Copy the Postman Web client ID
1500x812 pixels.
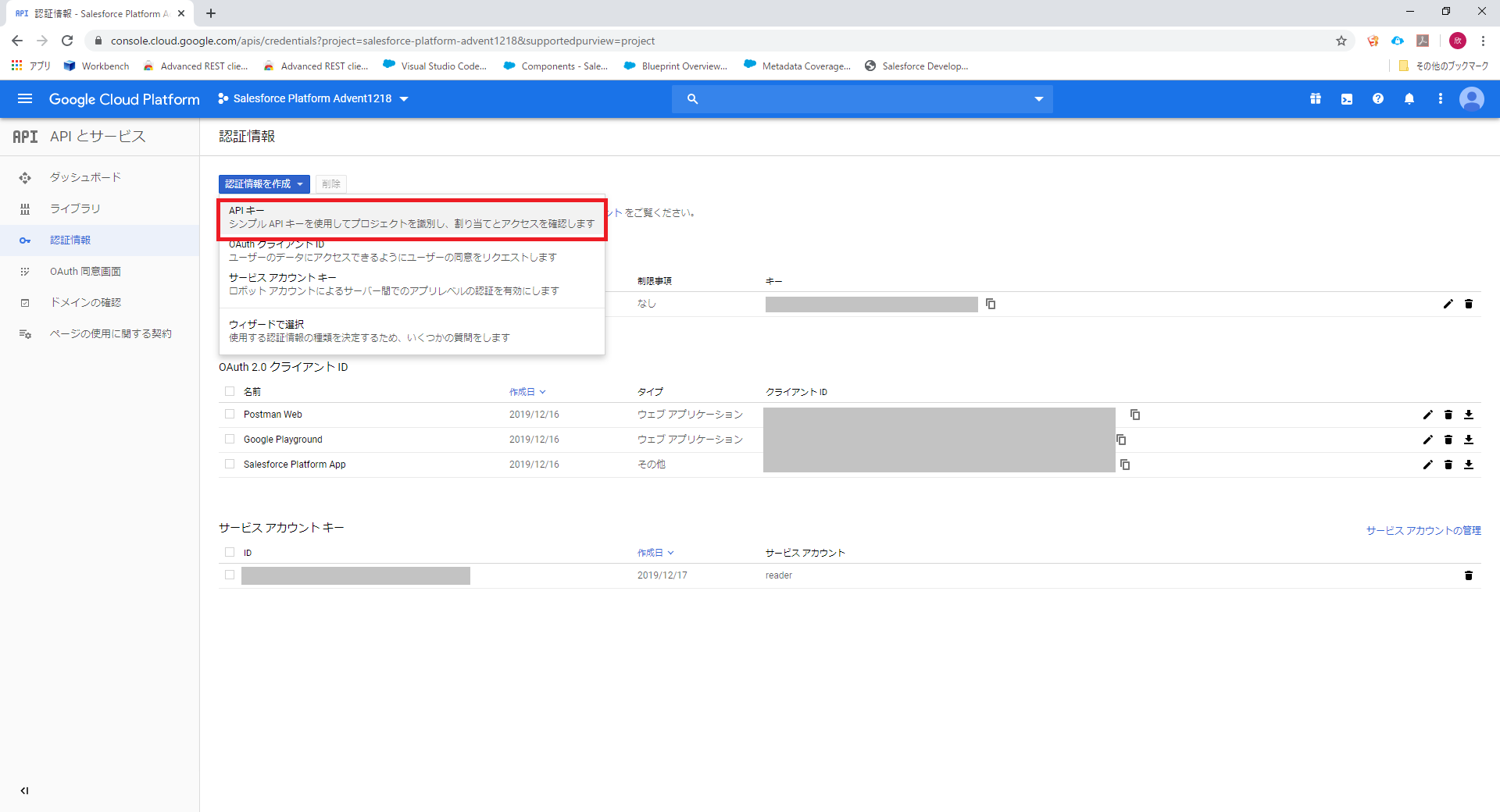click(1135, 415)
